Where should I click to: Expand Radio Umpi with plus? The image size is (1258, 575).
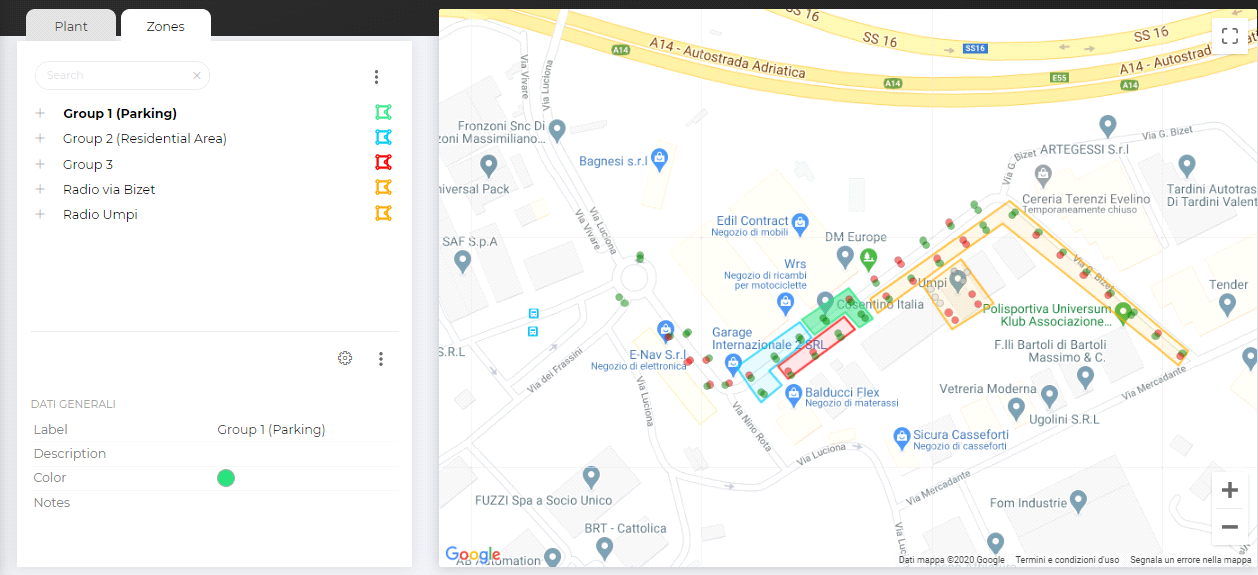point(40,214)
